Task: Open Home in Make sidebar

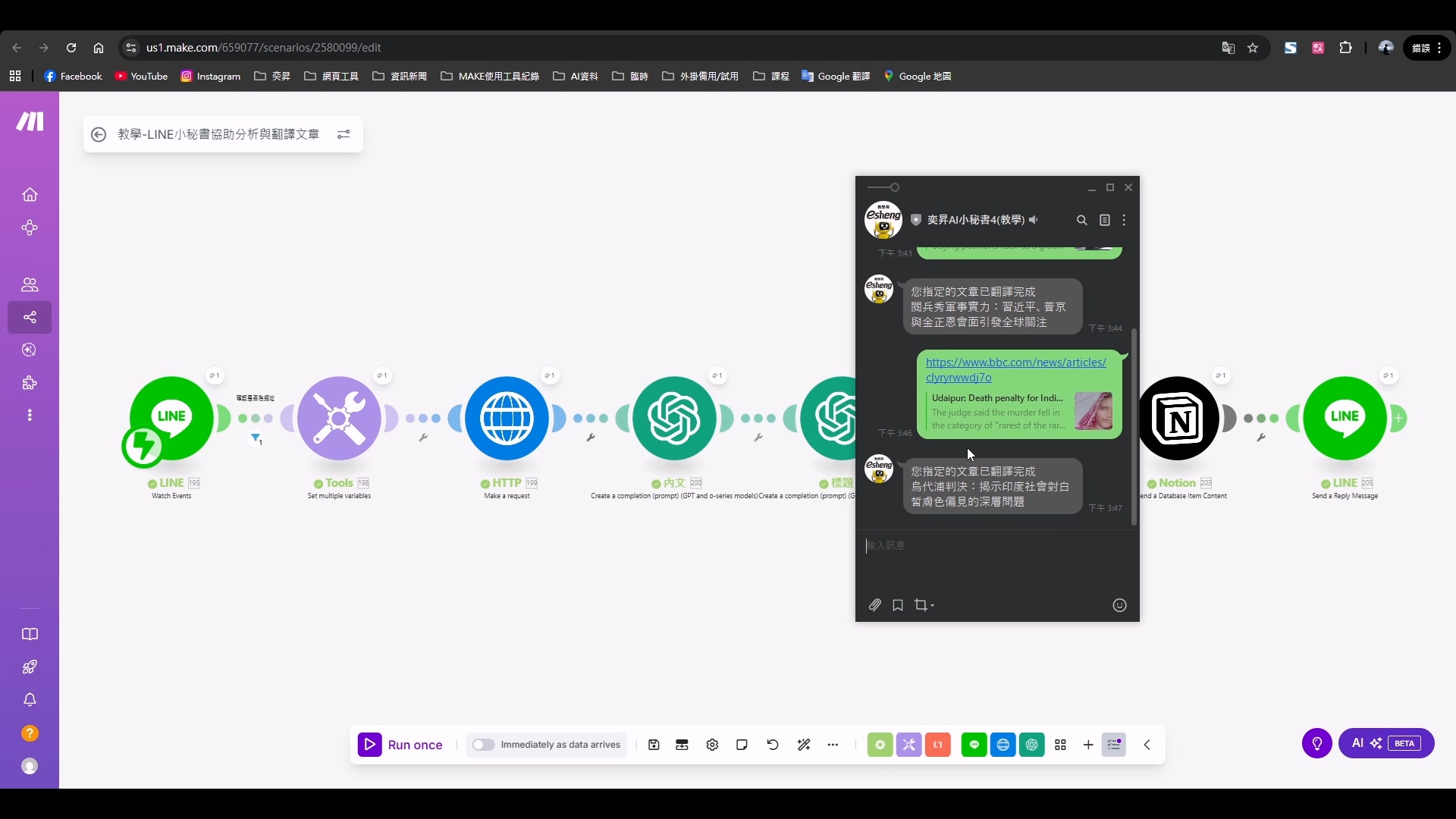Action: [30, 195]
